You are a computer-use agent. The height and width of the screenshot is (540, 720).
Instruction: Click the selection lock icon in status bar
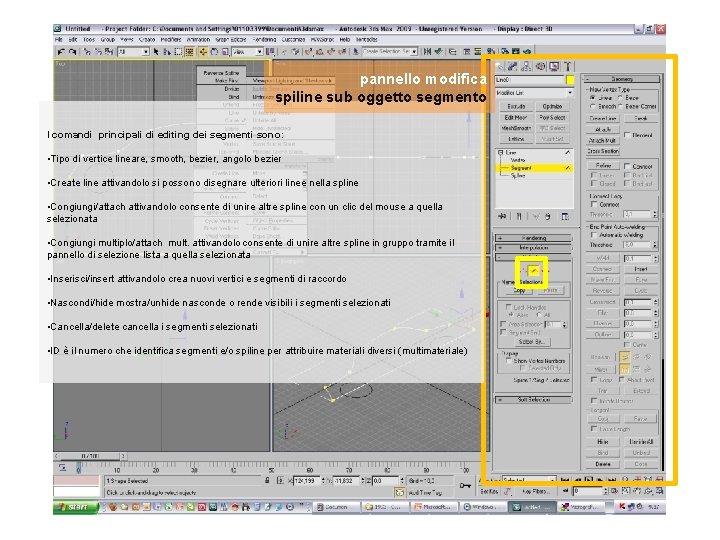tap(267, 480)
